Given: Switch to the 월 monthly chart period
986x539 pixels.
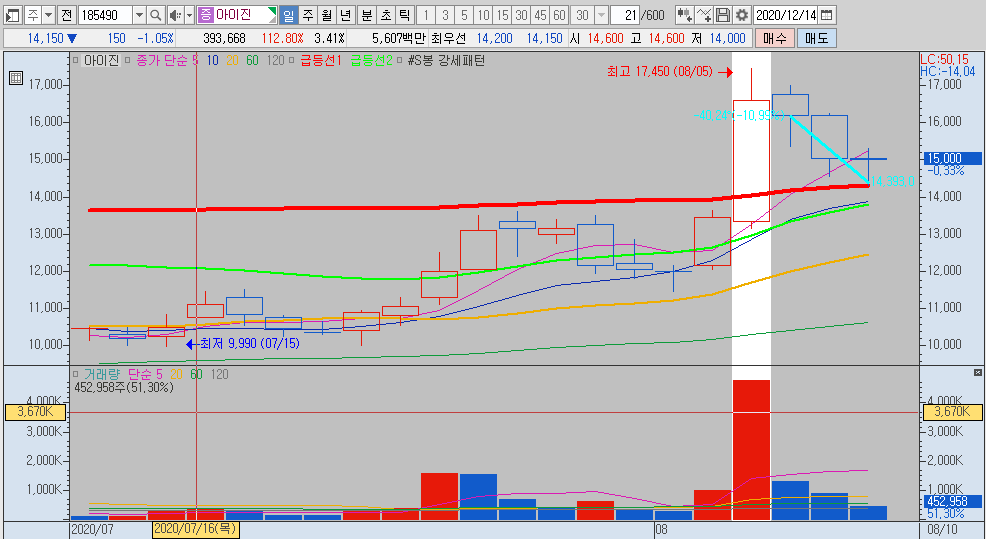Looking at the screenshot, I should (326, 15).
